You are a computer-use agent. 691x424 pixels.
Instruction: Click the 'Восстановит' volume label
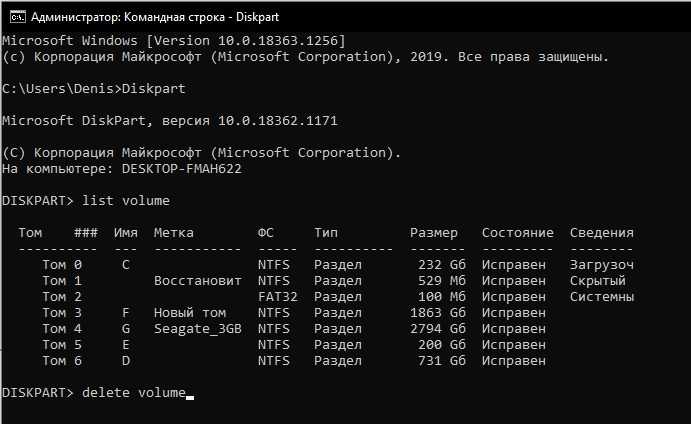tap(197, 281)
